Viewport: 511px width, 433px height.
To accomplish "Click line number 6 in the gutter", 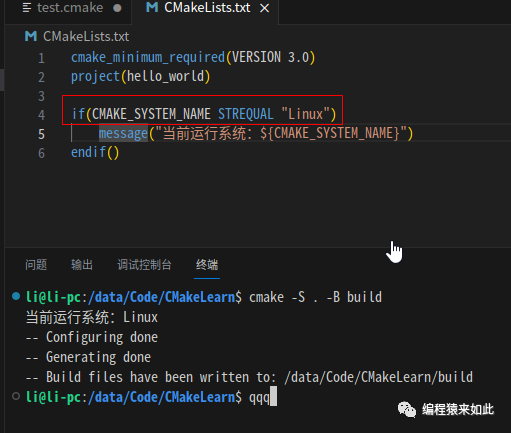I will [x=41, y=153].
